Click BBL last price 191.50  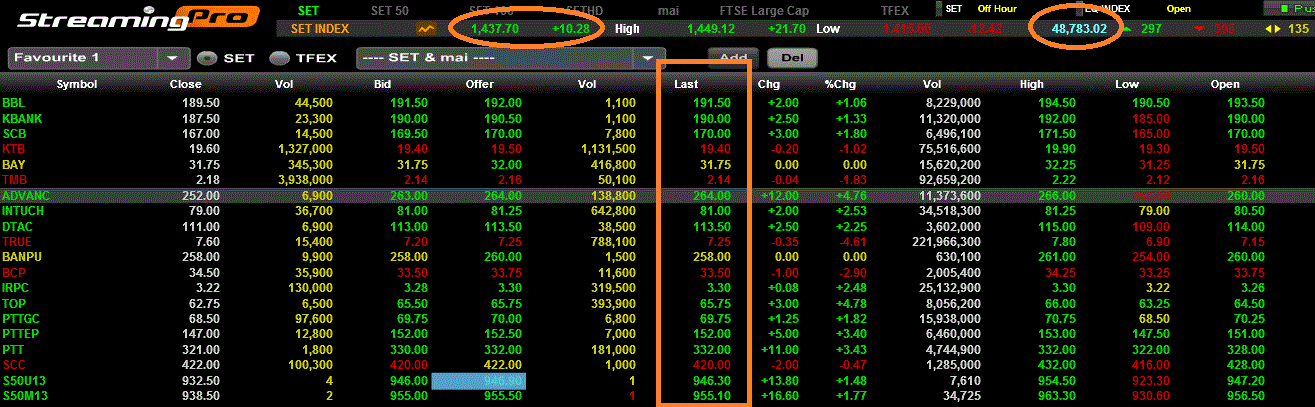(712, 102)
